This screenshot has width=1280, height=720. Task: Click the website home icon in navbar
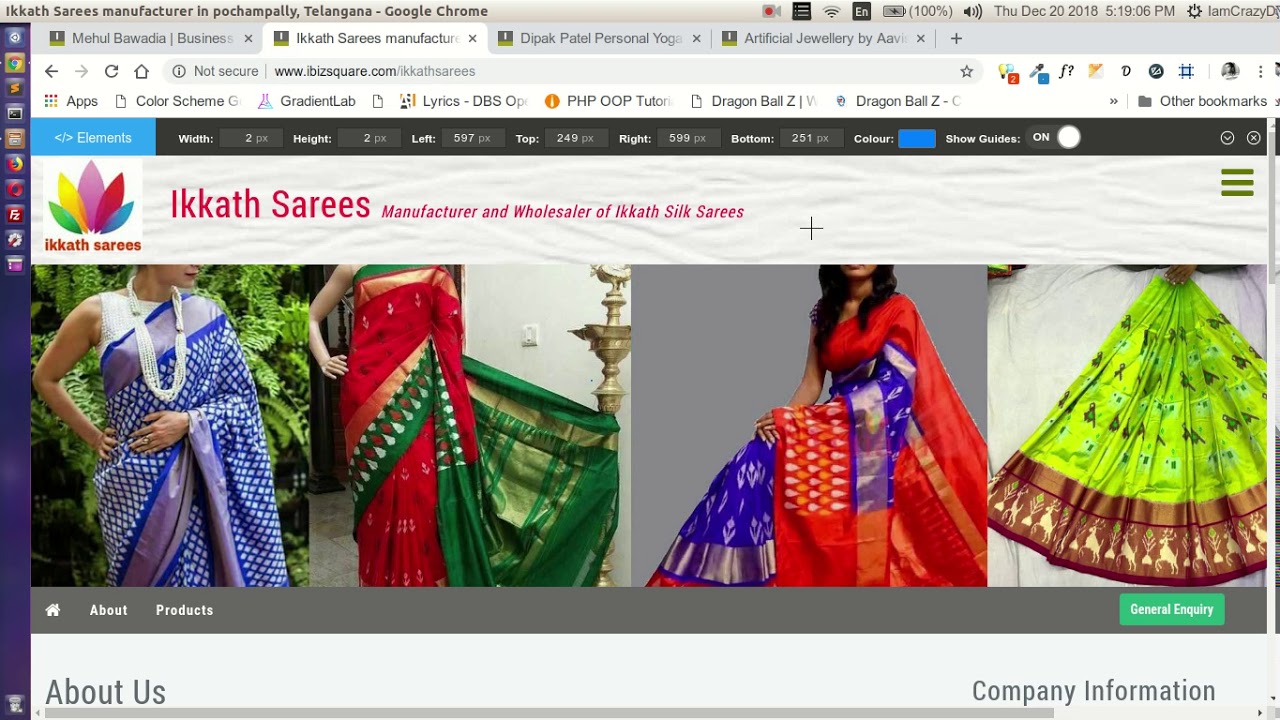pos(53,610)
